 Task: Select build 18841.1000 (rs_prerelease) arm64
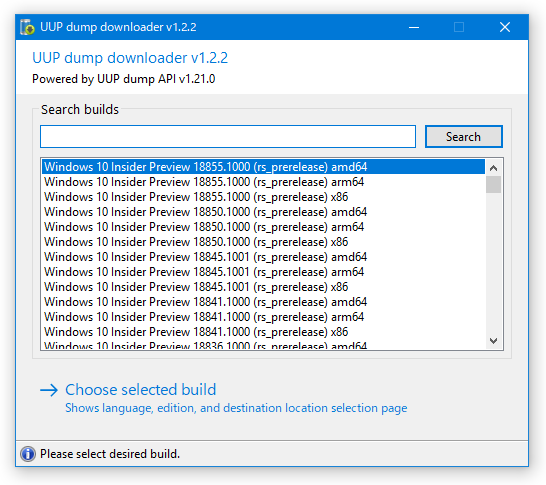263,316
